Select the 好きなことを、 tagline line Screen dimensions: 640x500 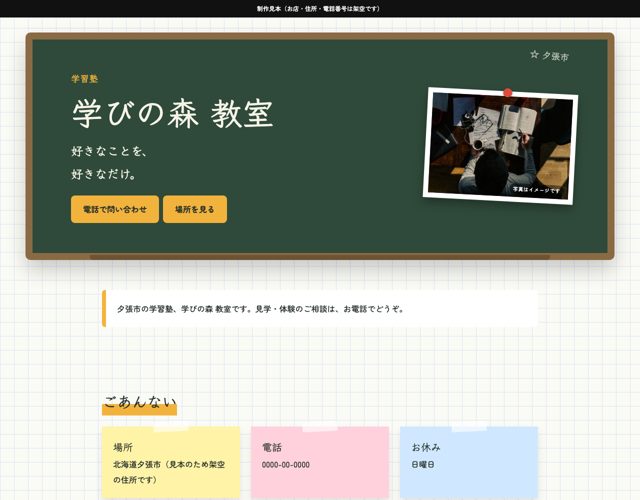click(x=109, y=151)
